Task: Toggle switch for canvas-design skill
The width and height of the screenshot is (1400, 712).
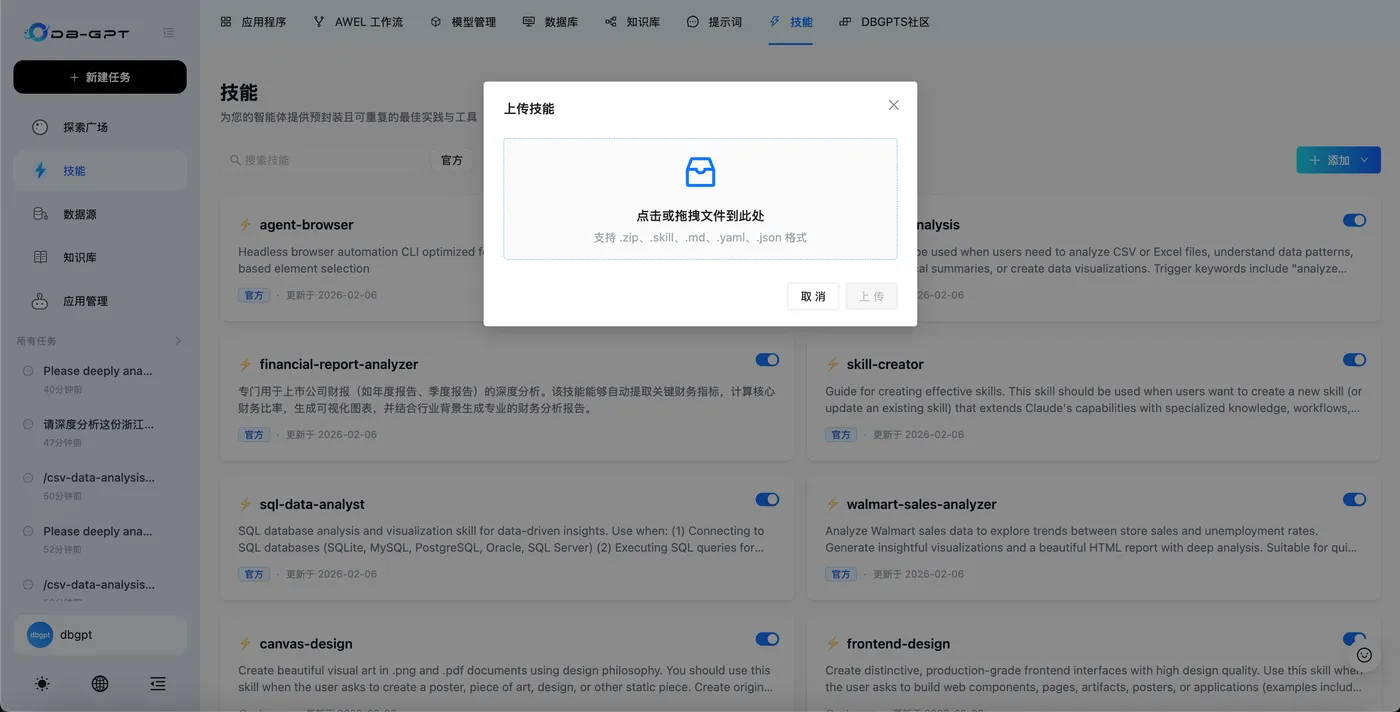Action: [767, 639]
